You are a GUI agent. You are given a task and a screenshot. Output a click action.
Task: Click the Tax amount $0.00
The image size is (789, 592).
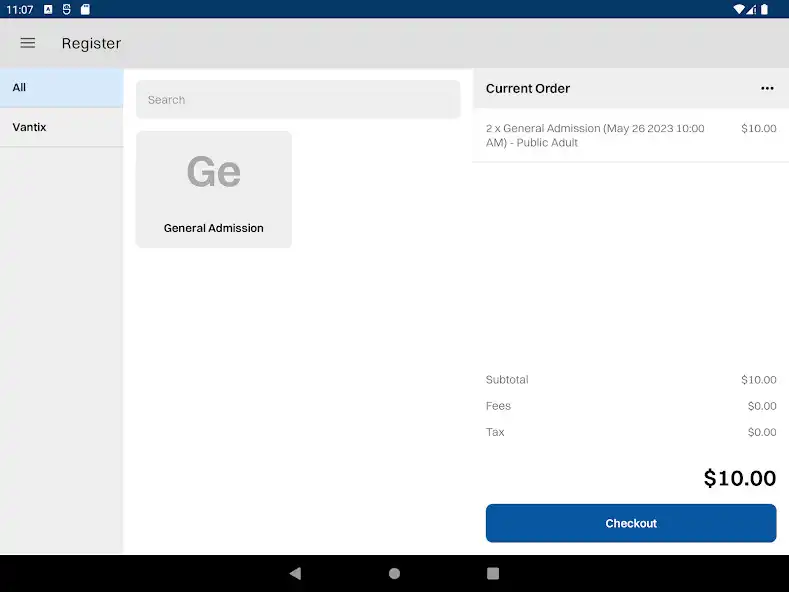(762, 432)
